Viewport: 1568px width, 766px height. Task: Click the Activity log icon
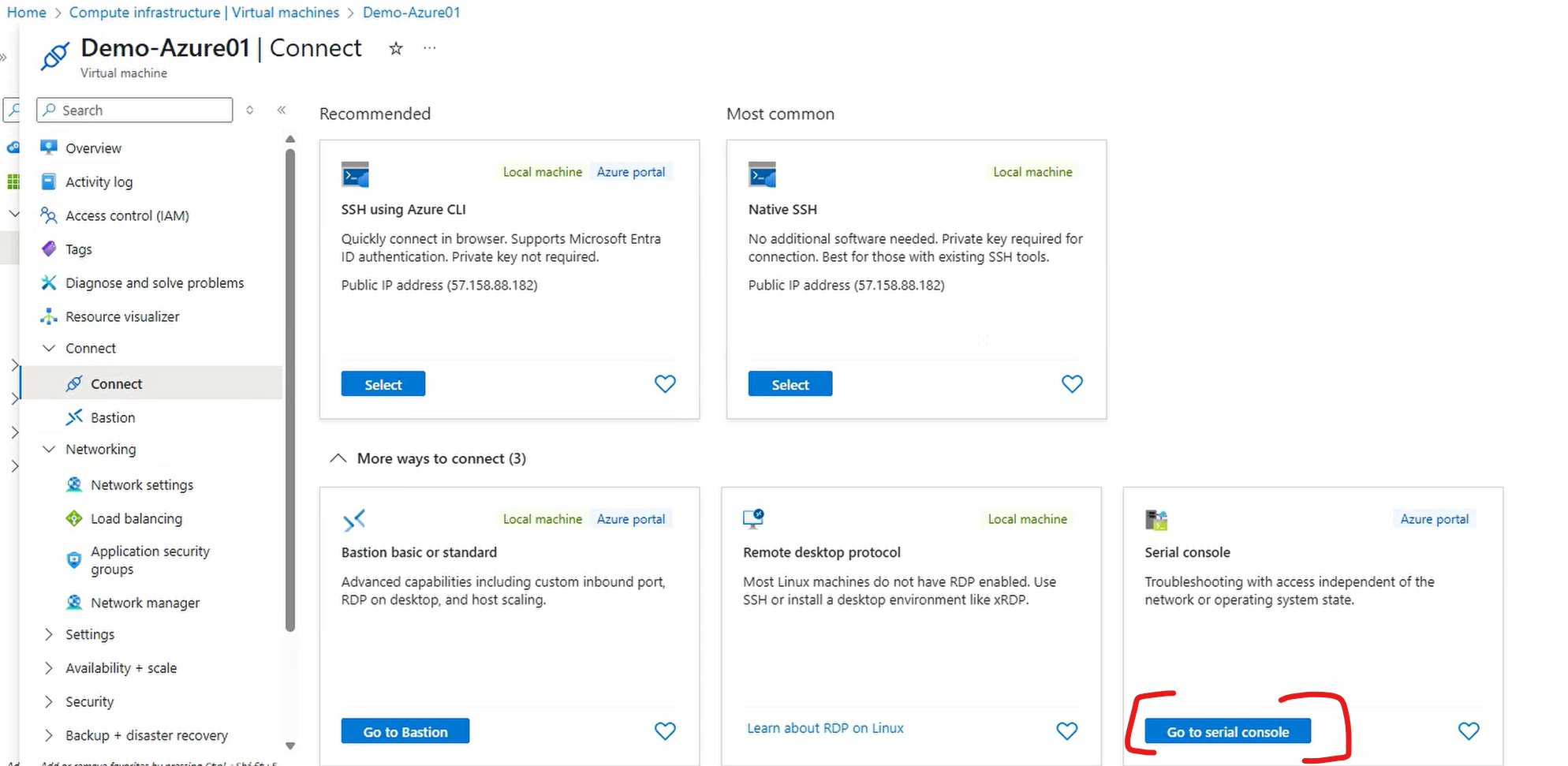pyautogui.click(x=49, y=181)
